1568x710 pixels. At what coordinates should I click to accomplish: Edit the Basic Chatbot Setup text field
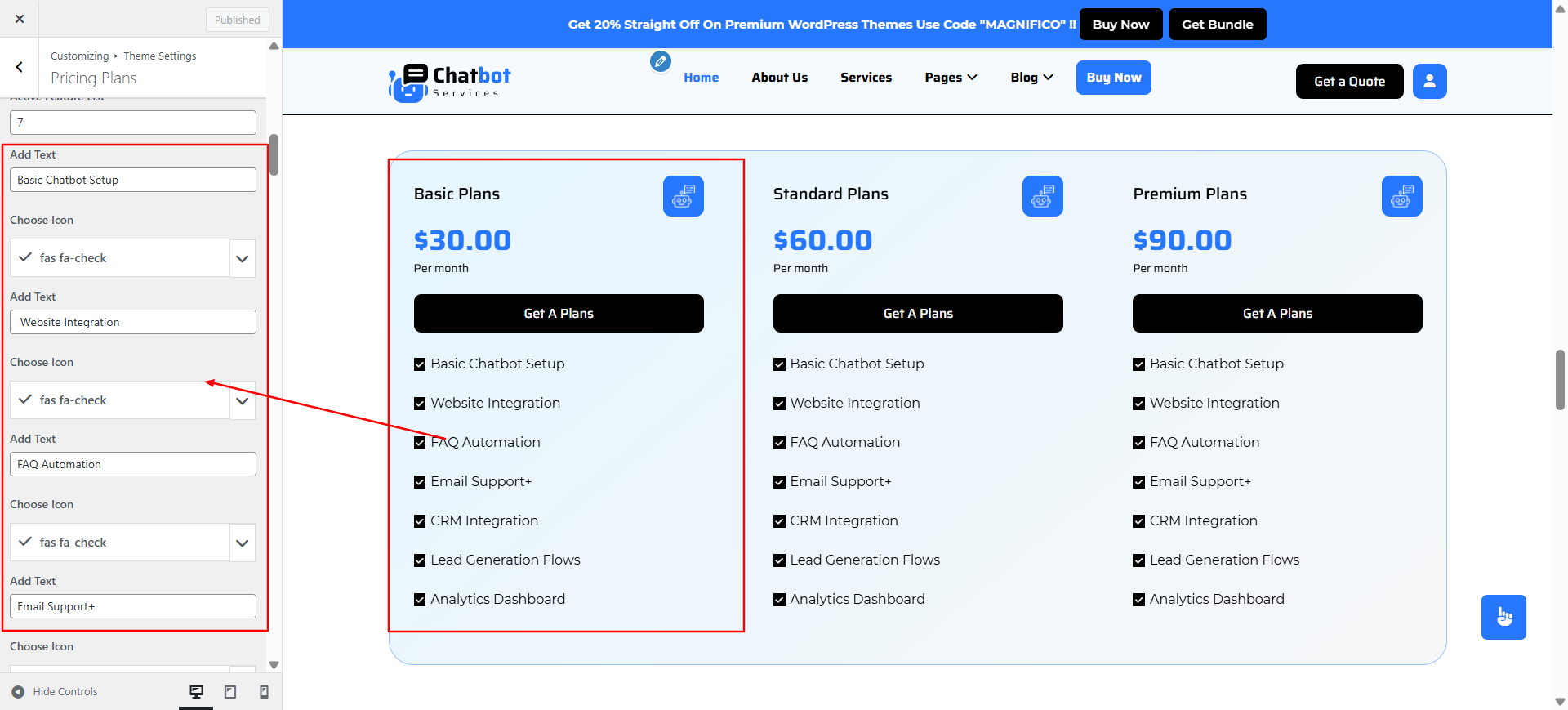click(x=133, y=180)
